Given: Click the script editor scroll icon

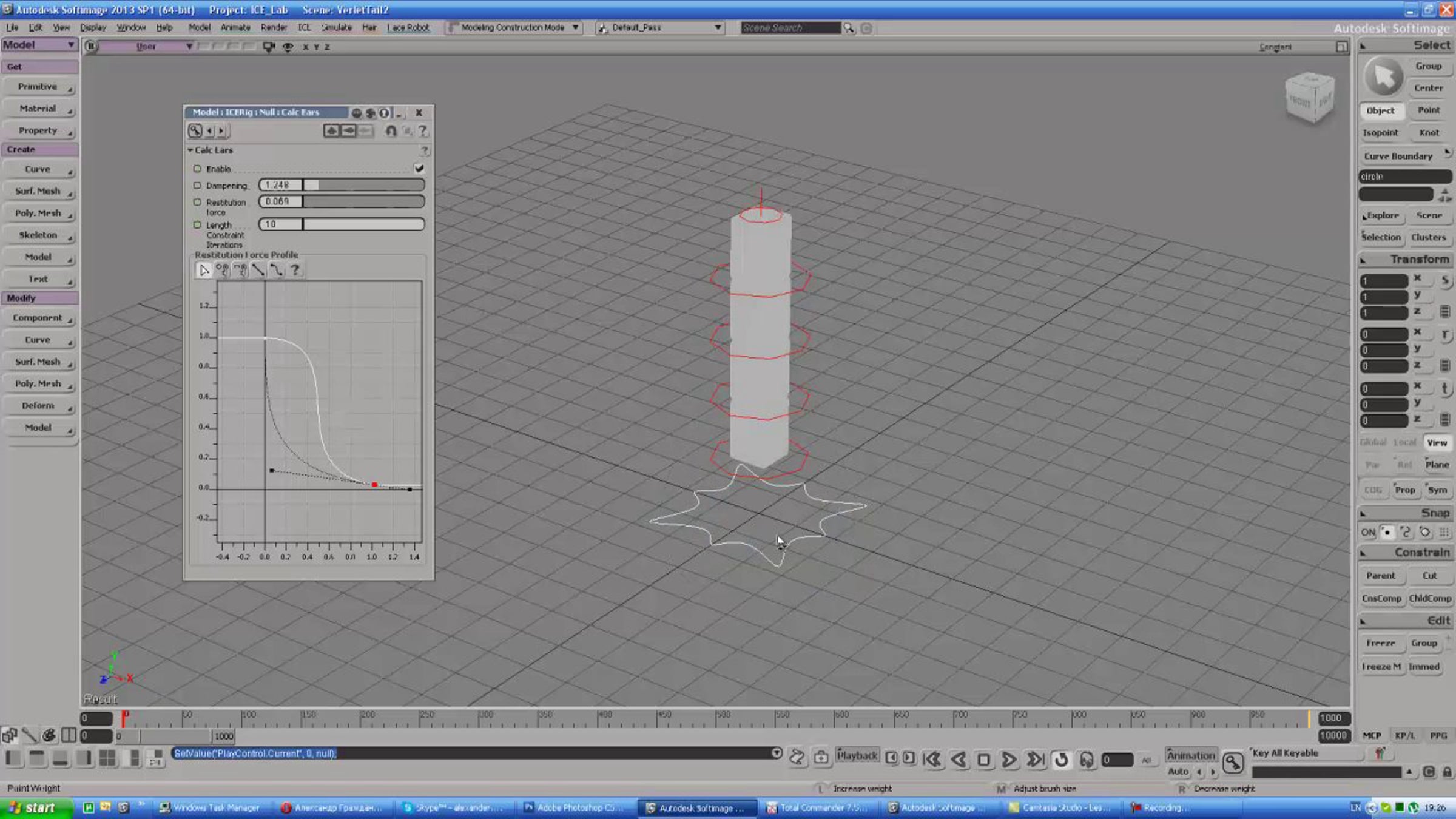Looking at the screenshot, I should point(797,757).
